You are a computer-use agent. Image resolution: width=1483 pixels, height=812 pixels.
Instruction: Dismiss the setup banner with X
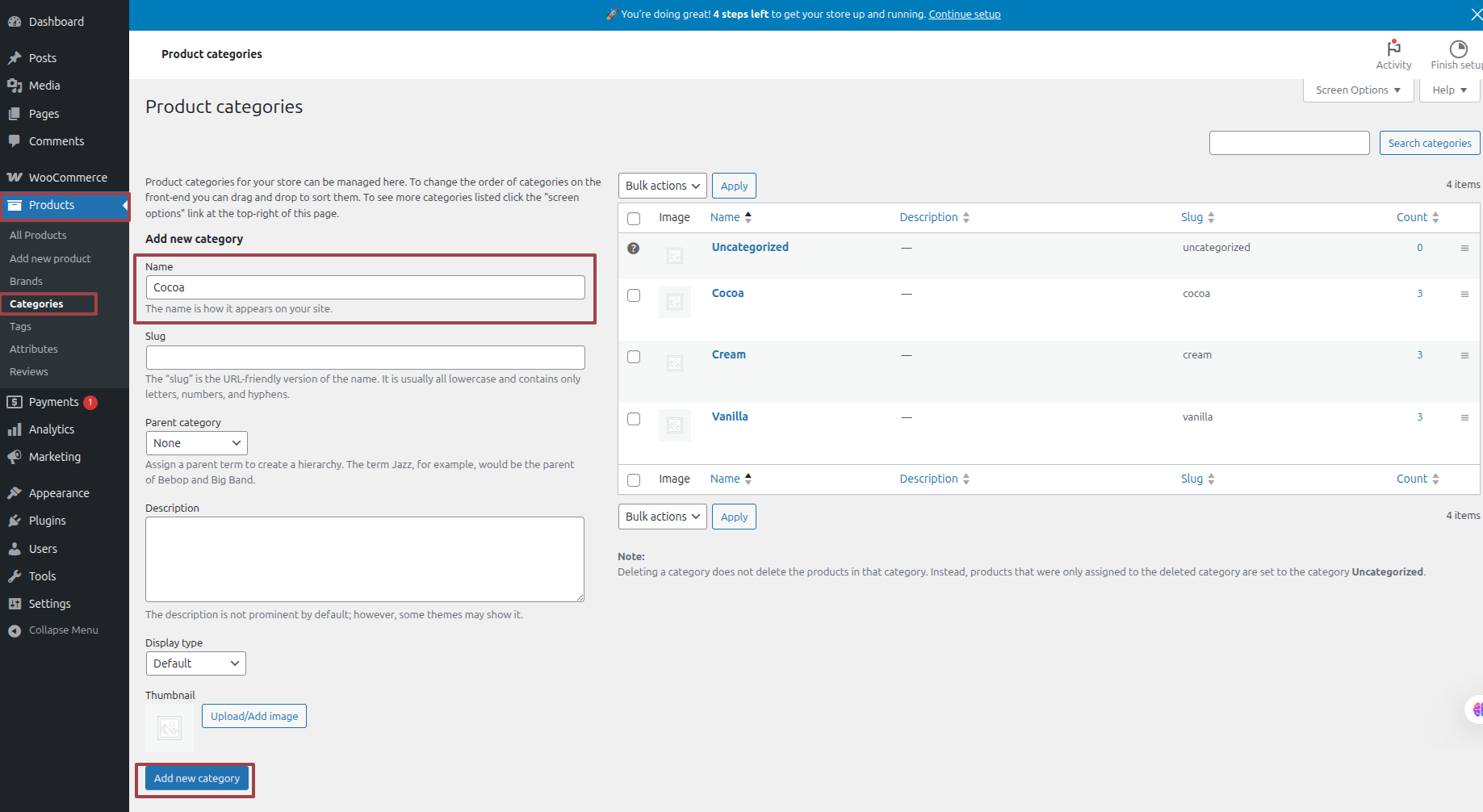1476,15
